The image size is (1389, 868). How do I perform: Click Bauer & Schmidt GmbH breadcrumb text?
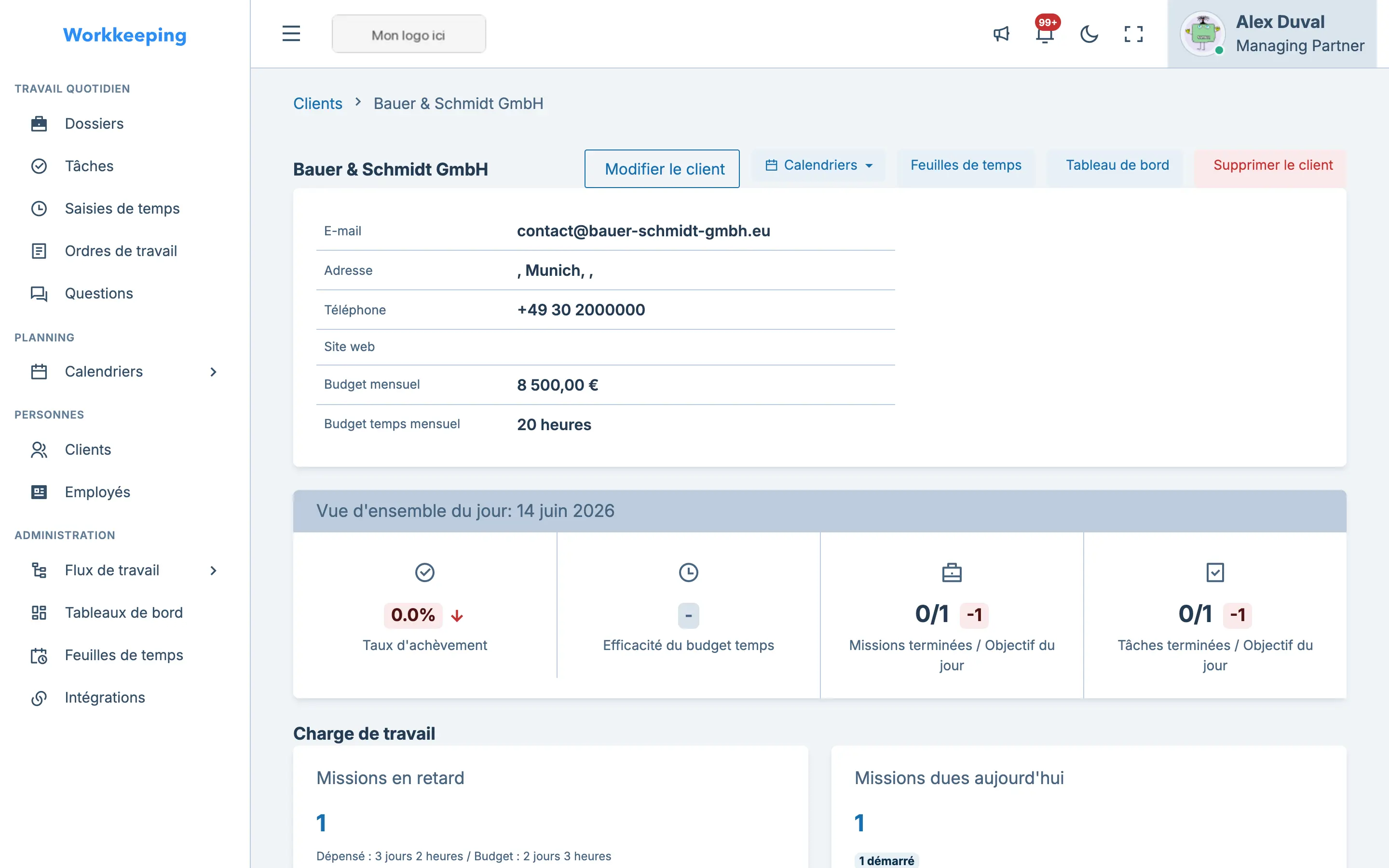tap(458, 103)
